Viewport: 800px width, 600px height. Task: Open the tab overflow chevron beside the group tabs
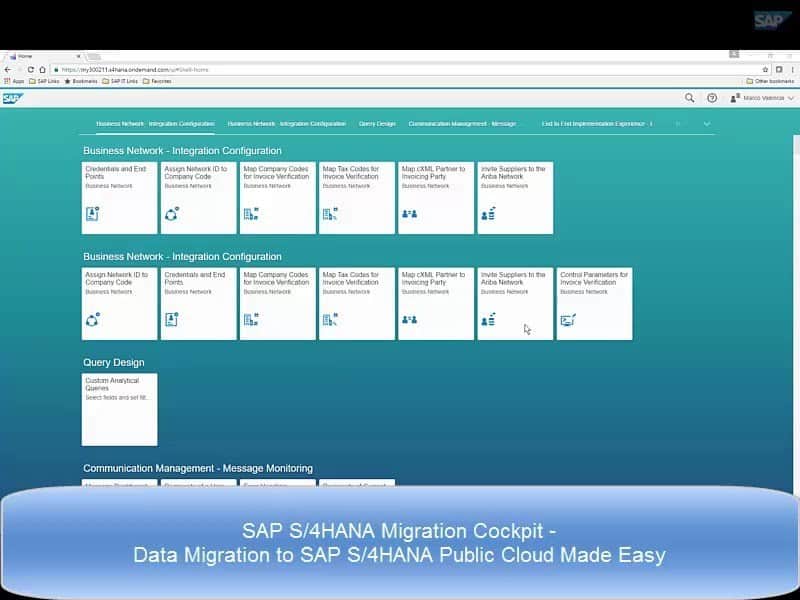pyautogui.click(x=706, y=123)
